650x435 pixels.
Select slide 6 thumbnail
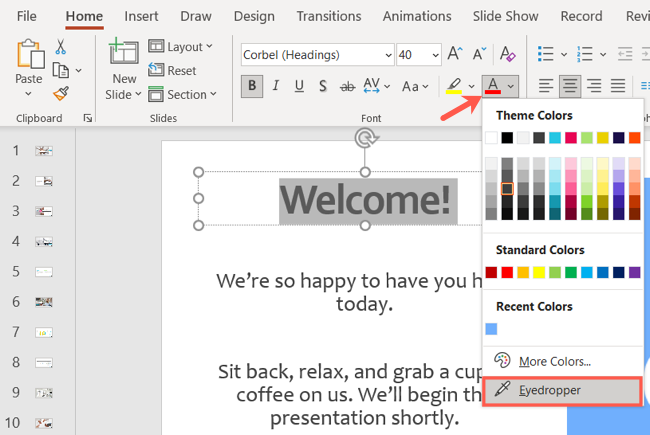pos(44,302)
